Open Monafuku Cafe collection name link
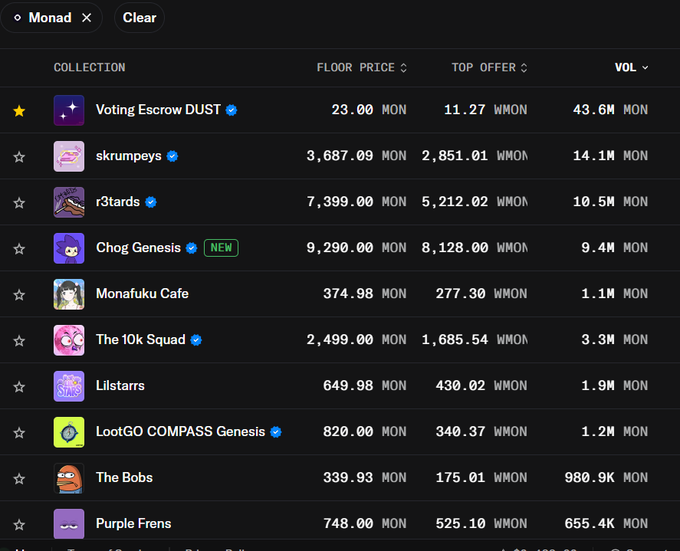Screen dimensions: 680x551 pyautogui.click(x=142, y=293)
